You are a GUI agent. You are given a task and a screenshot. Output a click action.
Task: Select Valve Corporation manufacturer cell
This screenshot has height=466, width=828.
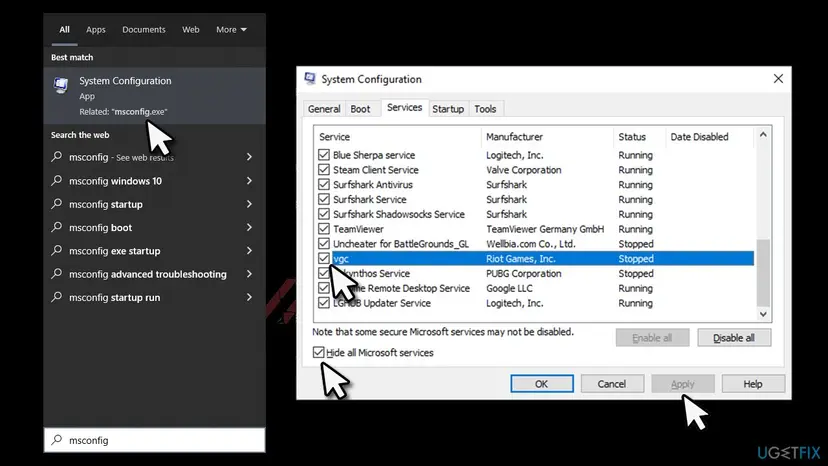(524, 170)
